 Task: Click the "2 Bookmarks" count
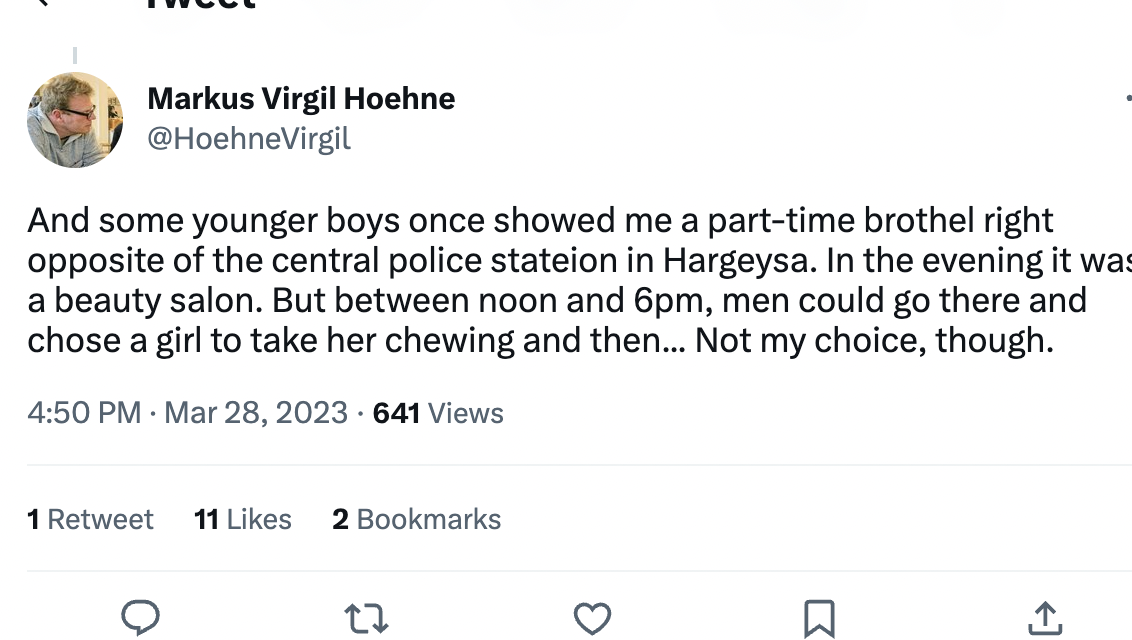pos(417,519)
